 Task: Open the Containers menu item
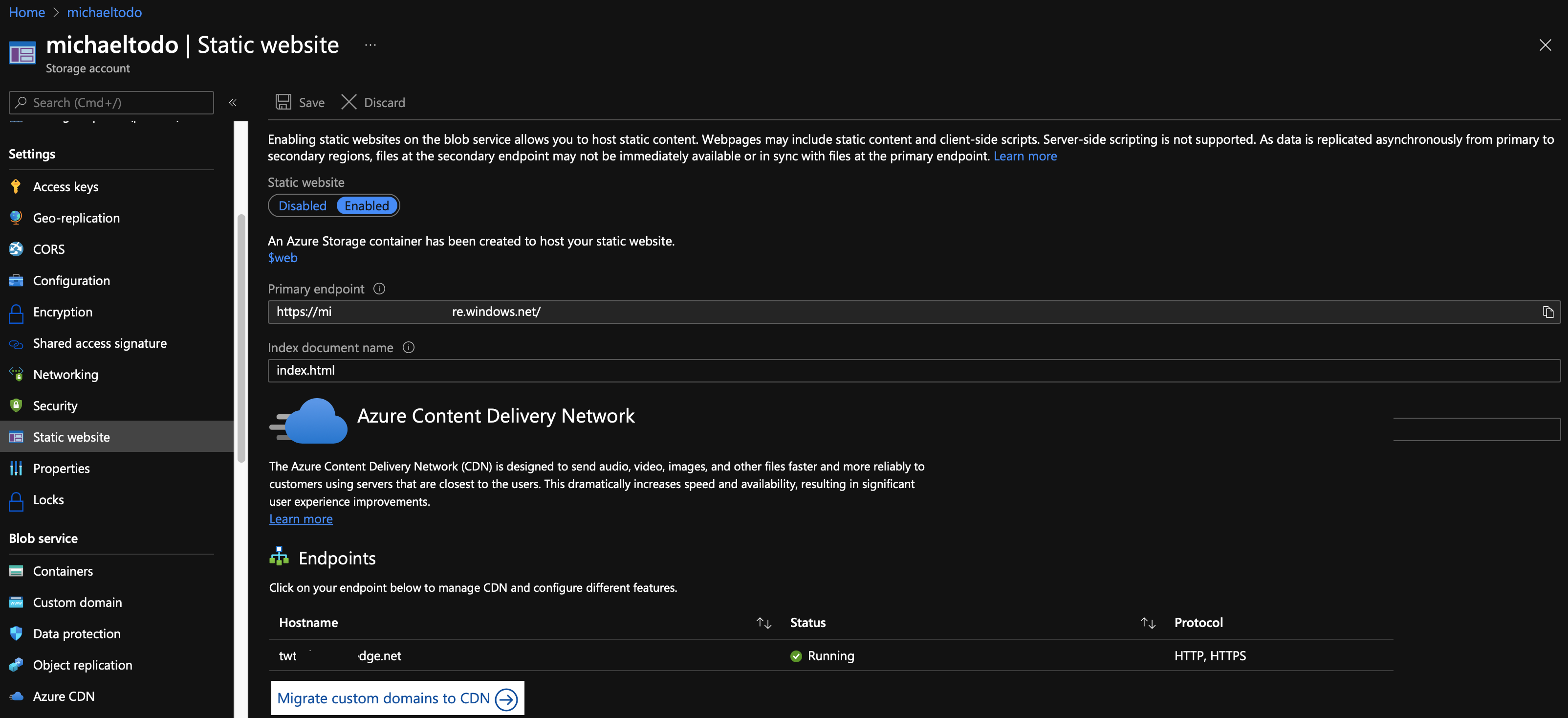tap(63, 570)
